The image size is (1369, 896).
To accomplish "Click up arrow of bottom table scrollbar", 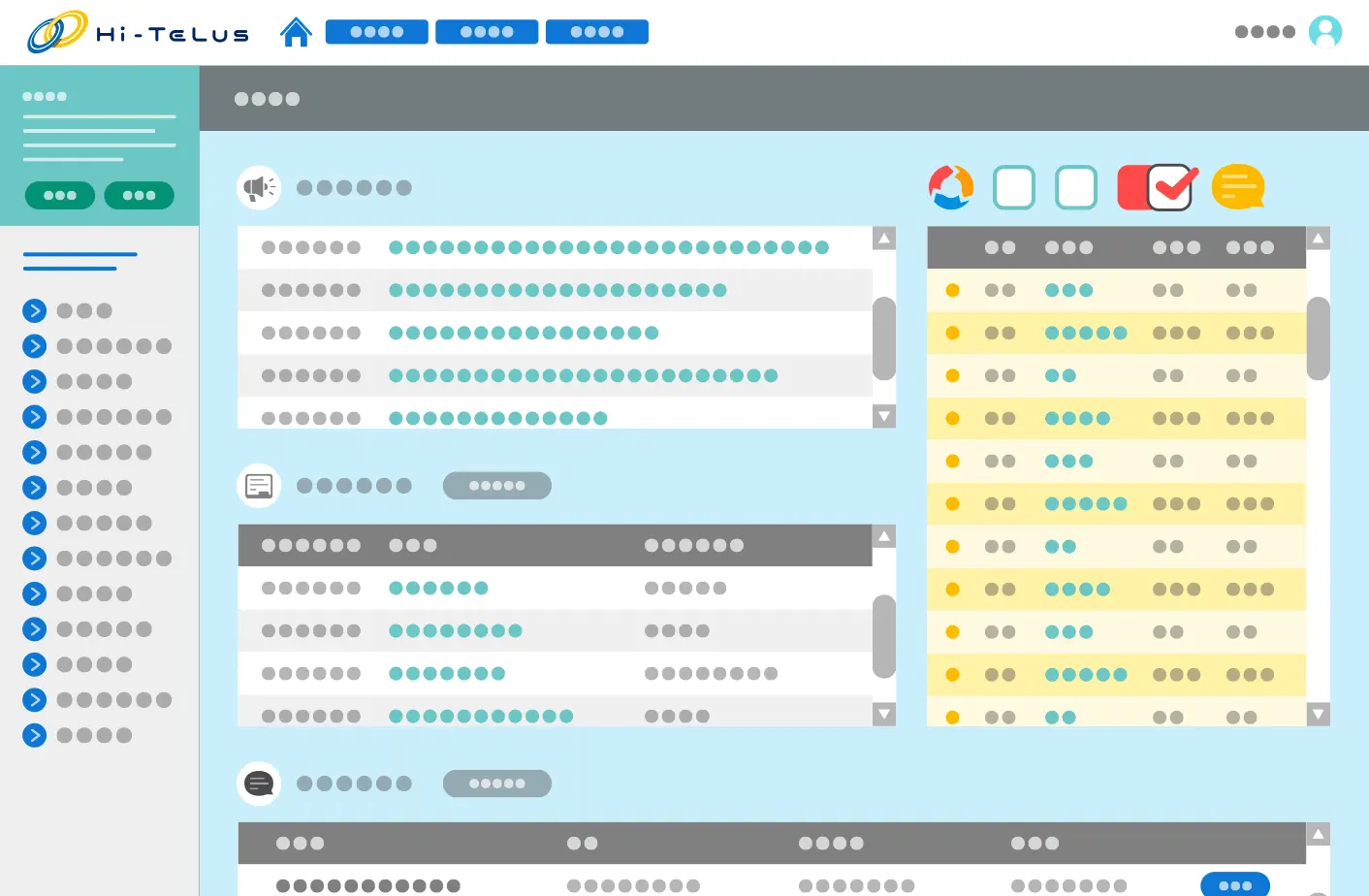I will pos(1319,834).
